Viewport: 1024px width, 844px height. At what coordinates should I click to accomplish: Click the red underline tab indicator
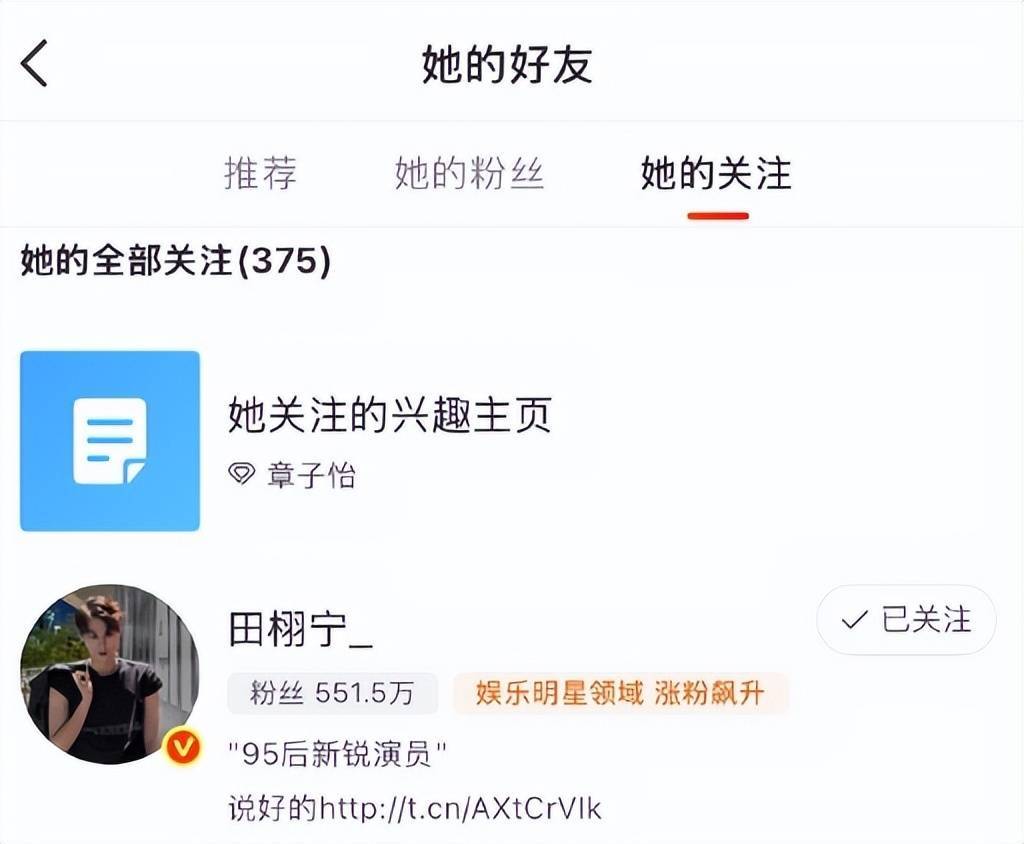pos(718,216)
